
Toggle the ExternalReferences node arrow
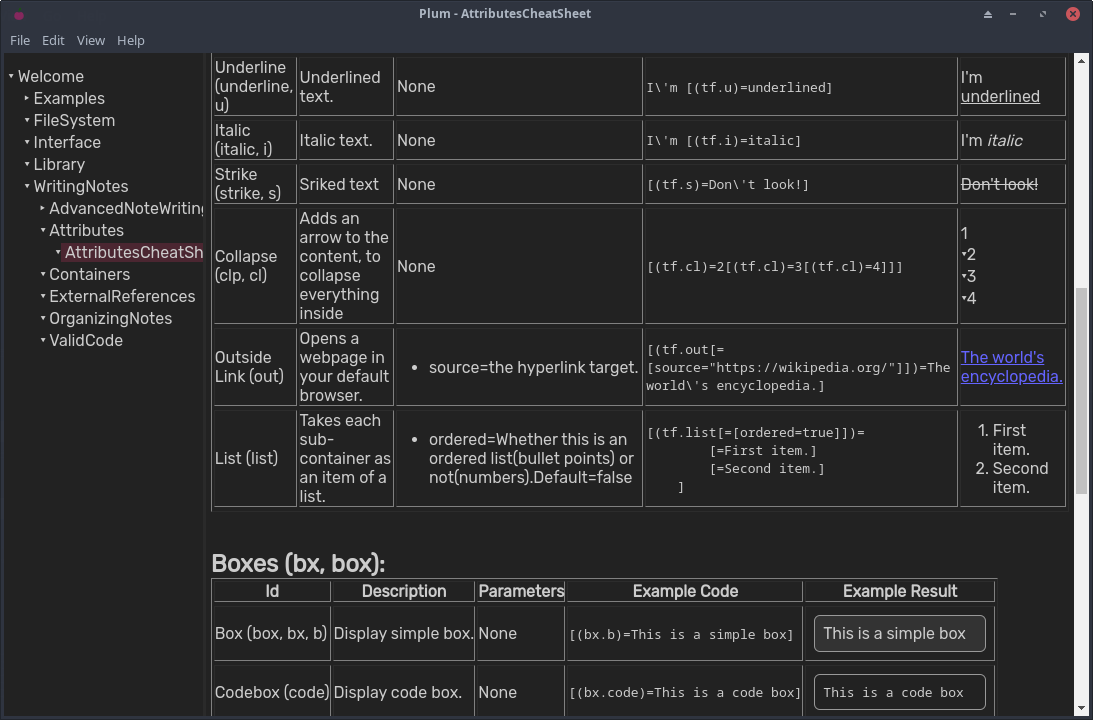point(43,296)
